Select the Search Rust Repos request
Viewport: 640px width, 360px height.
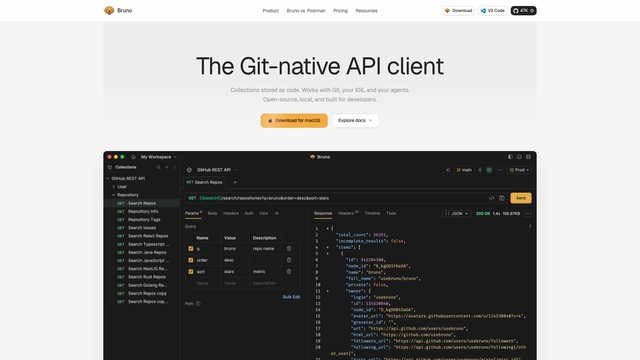point(147,277)
